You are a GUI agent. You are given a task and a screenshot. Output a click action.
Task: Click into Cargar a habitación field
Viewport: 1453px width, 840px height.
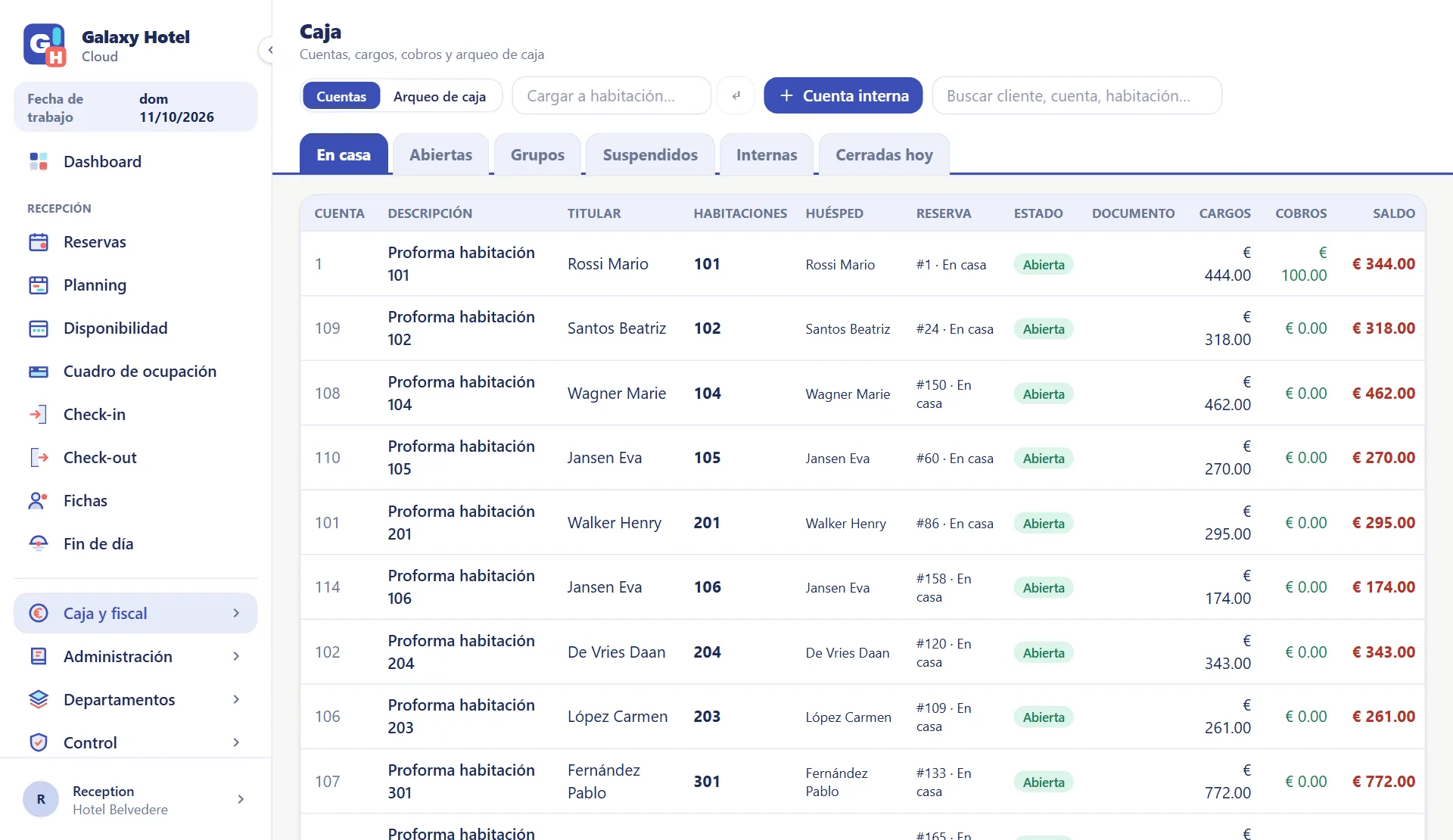click(611, 96)
